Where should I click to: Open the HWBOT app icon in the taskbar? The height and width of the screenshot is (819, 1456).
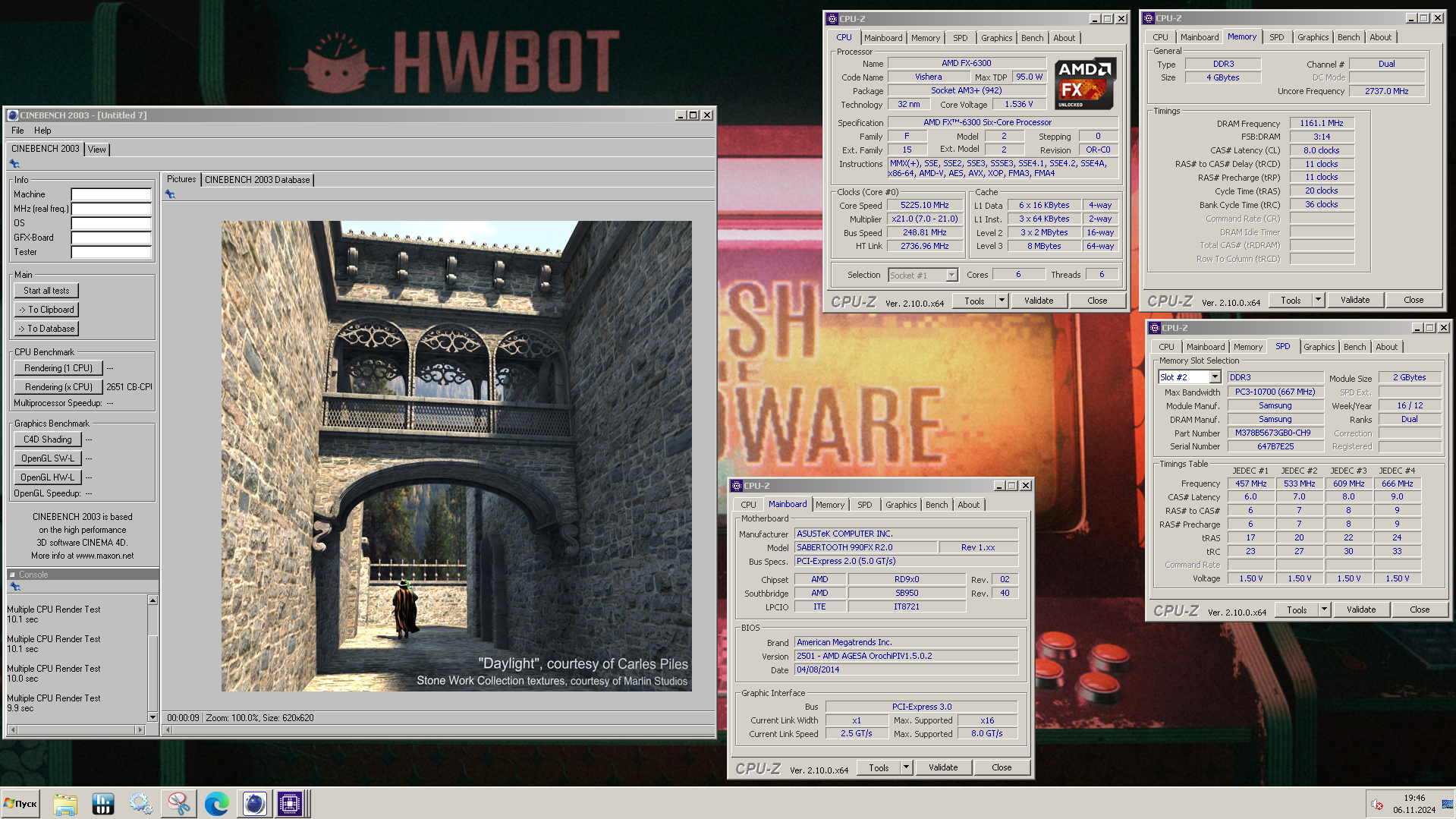(103, 803)
